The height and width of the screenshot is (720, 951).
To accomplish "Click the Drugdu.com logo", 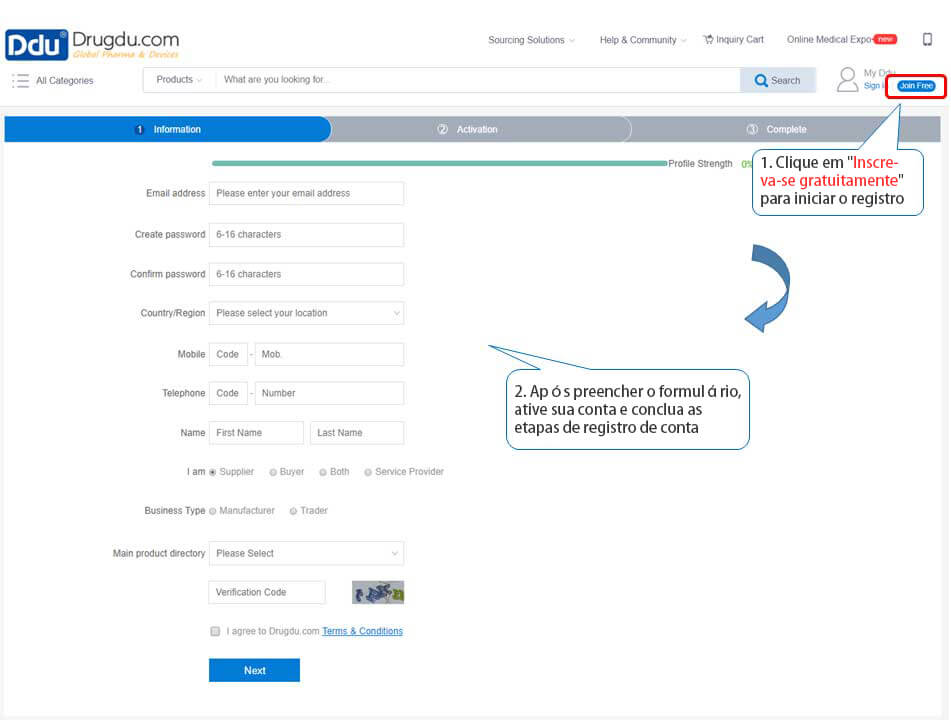I will 92,45.
